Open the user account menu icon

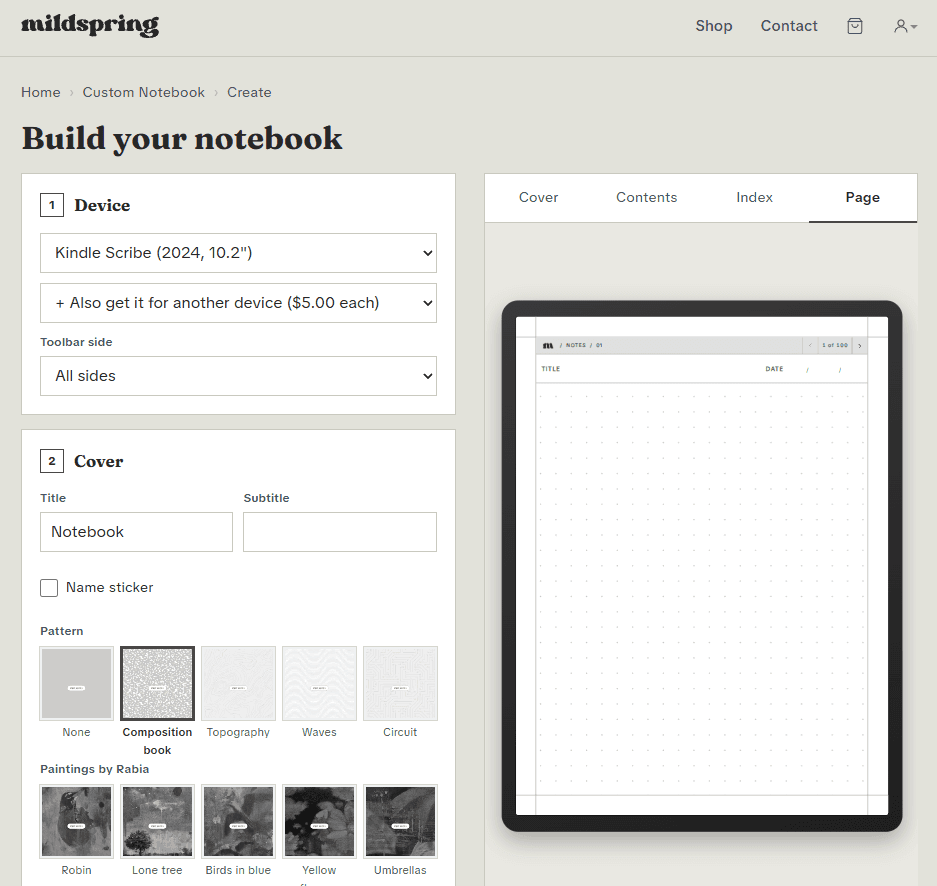(905, 26)
